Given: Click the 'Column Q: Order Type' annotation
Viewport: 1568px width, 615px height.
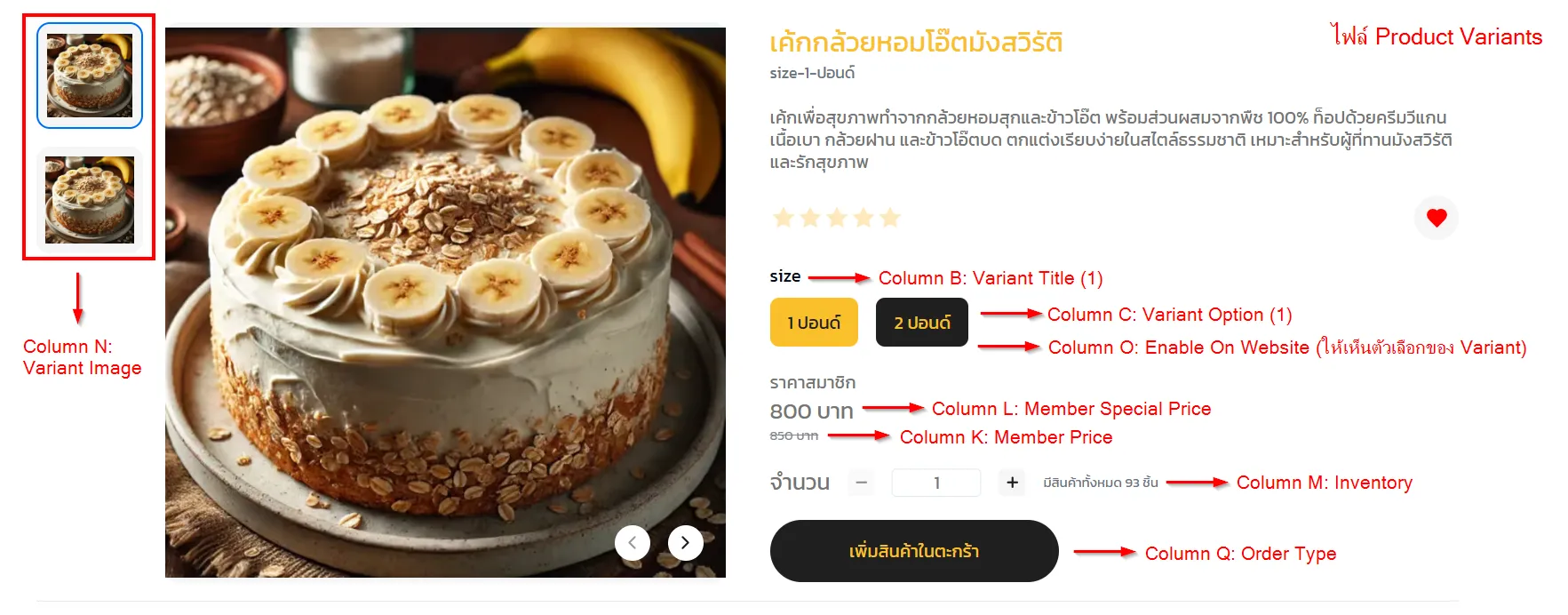Looking at the screenshot, I should coord(1240,554).
